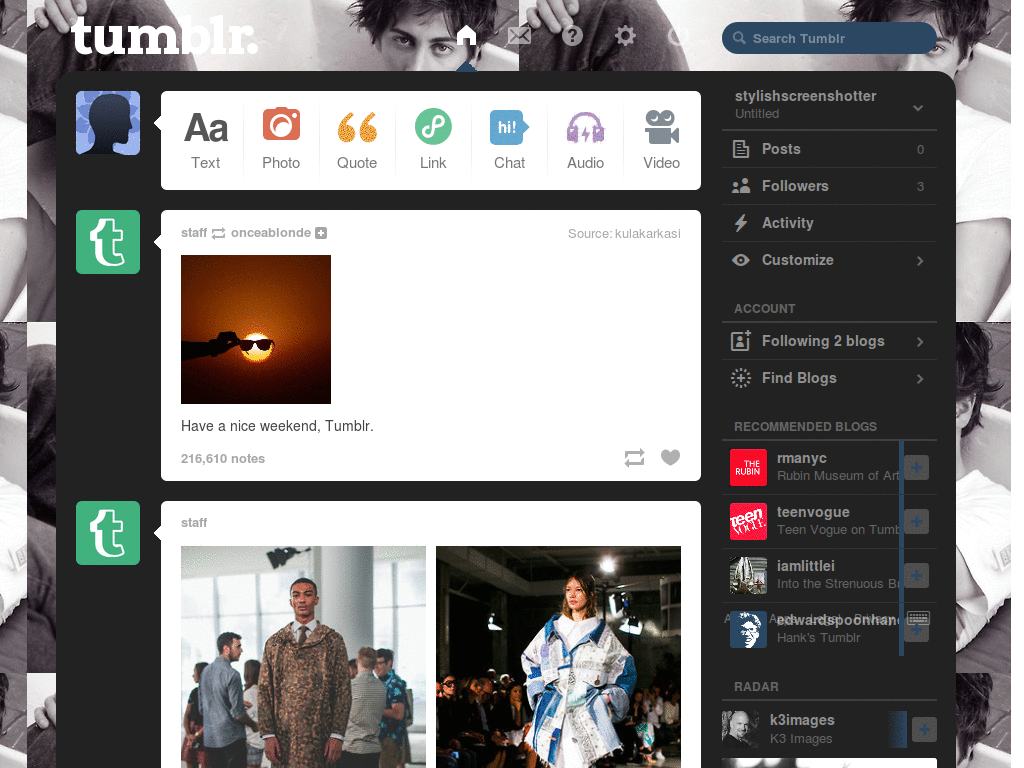Image resolution: width=1024 pixels, height=768 pixels.
Task: Follow onceablonde with the plus icon
Action: click(321, 233)
